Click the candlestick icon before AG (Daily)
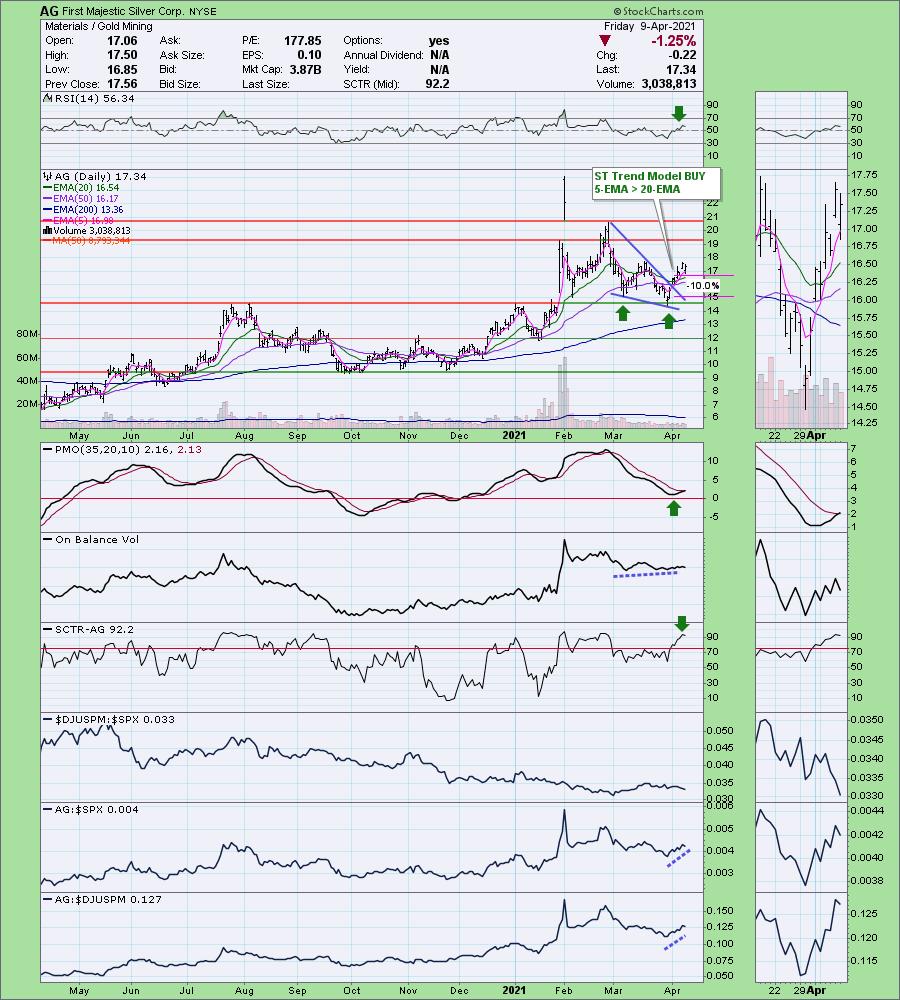 click(x=47, y=177)
